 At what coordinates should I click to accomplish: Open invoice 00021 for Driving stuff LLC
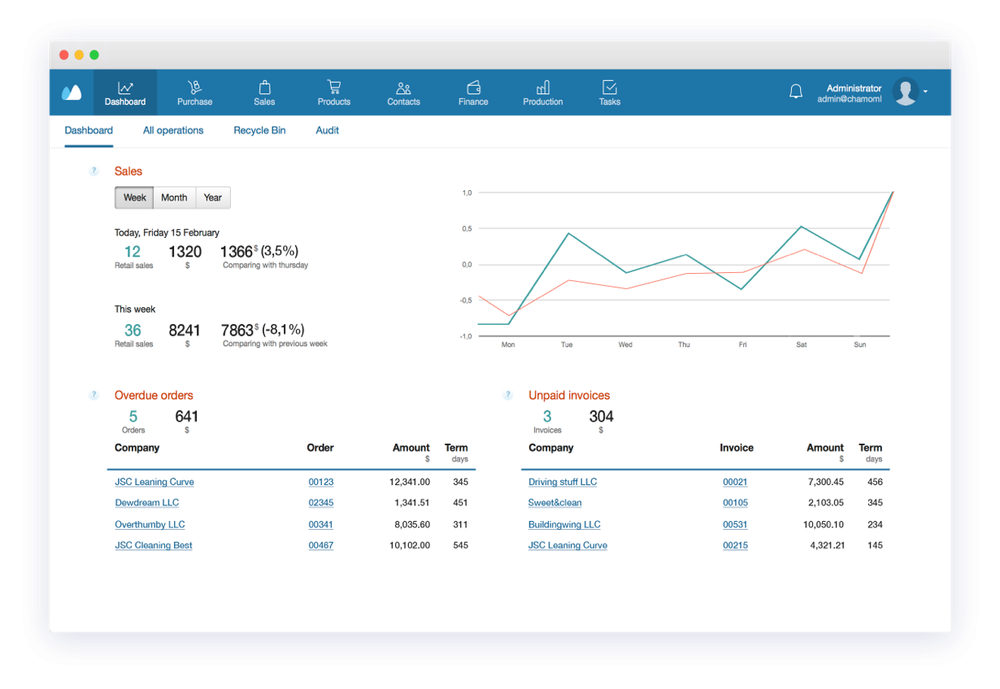coord(734,481)
